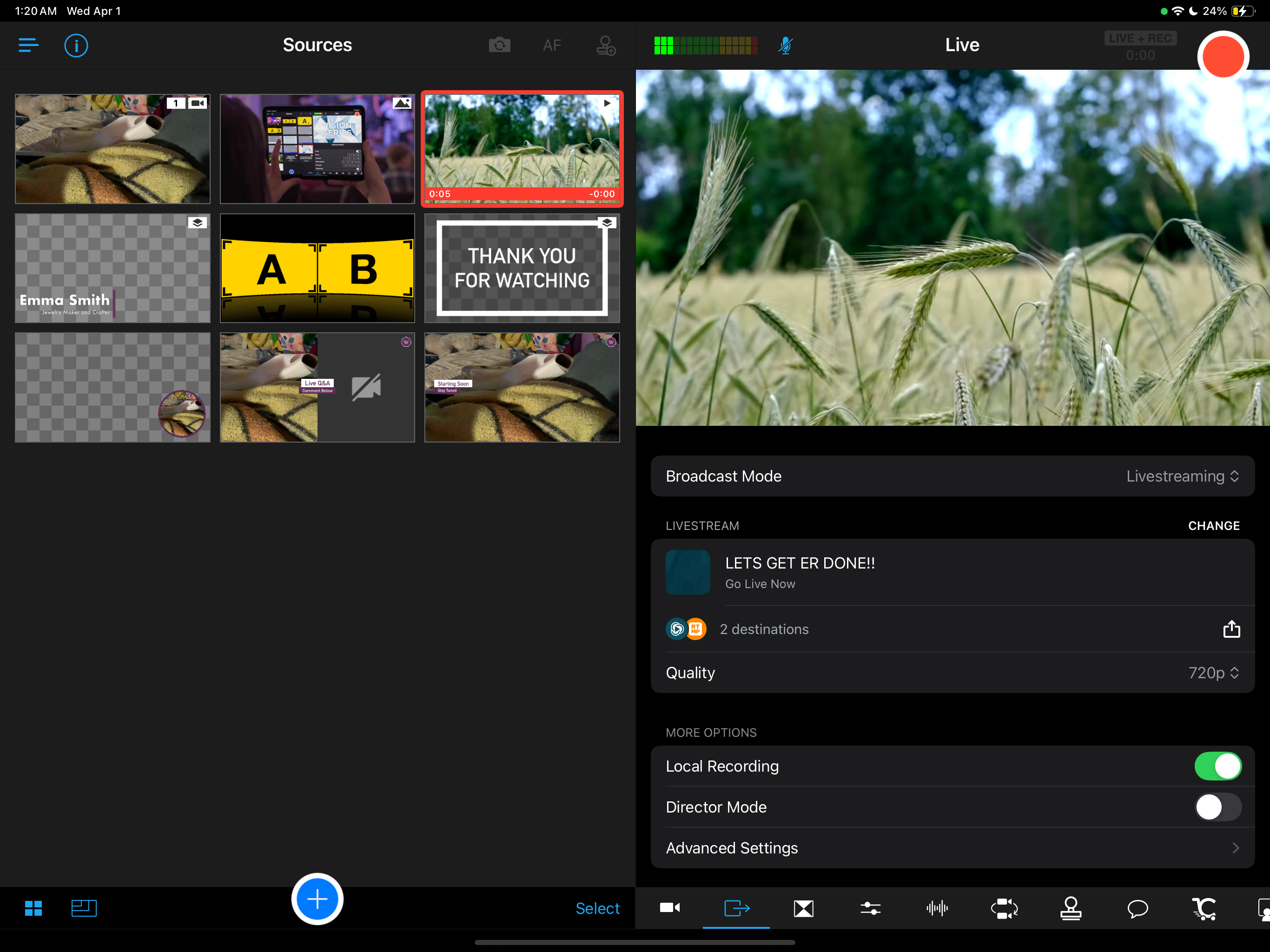Click the red video progress bar
The image size is (1270, 952).
[521, 194]
